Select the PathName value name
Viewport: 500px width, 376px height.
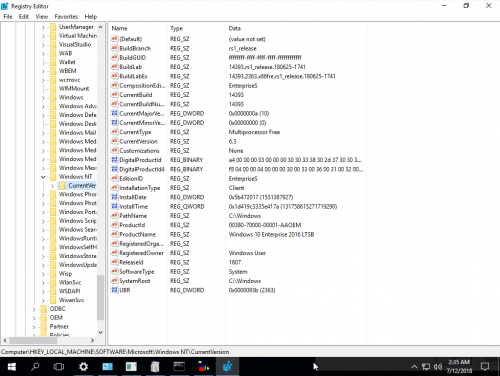133,216
